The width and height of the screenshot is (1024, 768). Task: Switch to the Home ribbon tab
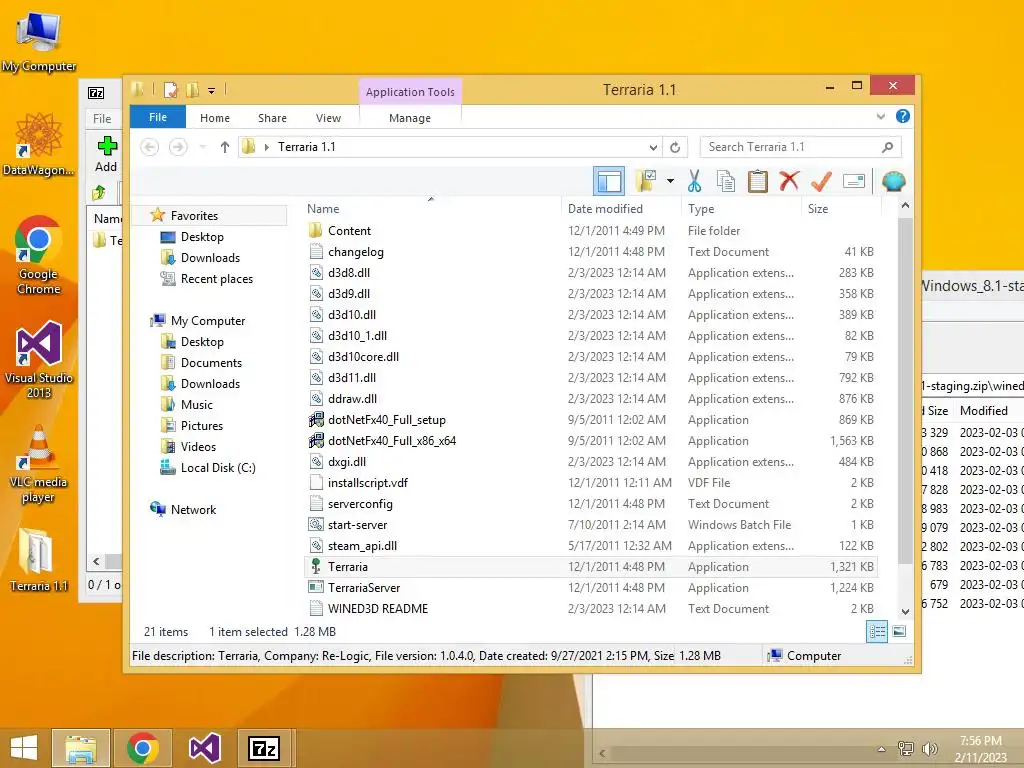pyautogui.click(x=215, y=118)
